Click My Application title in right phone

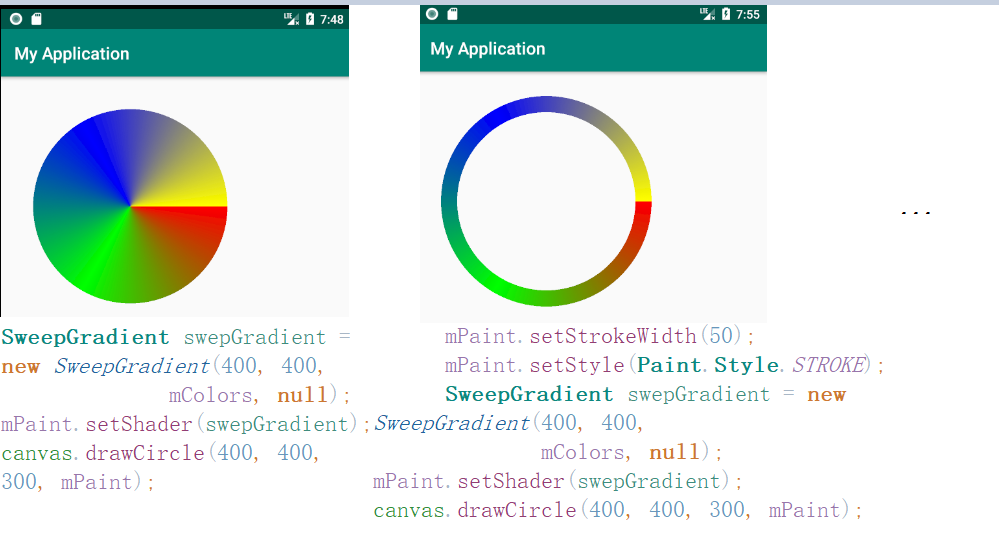(x=488, y=49)
